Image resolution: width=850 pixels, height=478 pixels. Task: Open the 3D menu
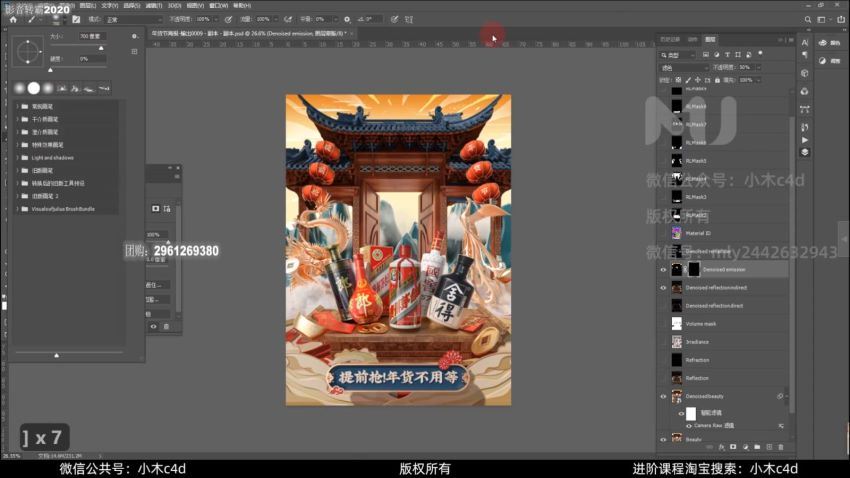[x=174, y=5]
